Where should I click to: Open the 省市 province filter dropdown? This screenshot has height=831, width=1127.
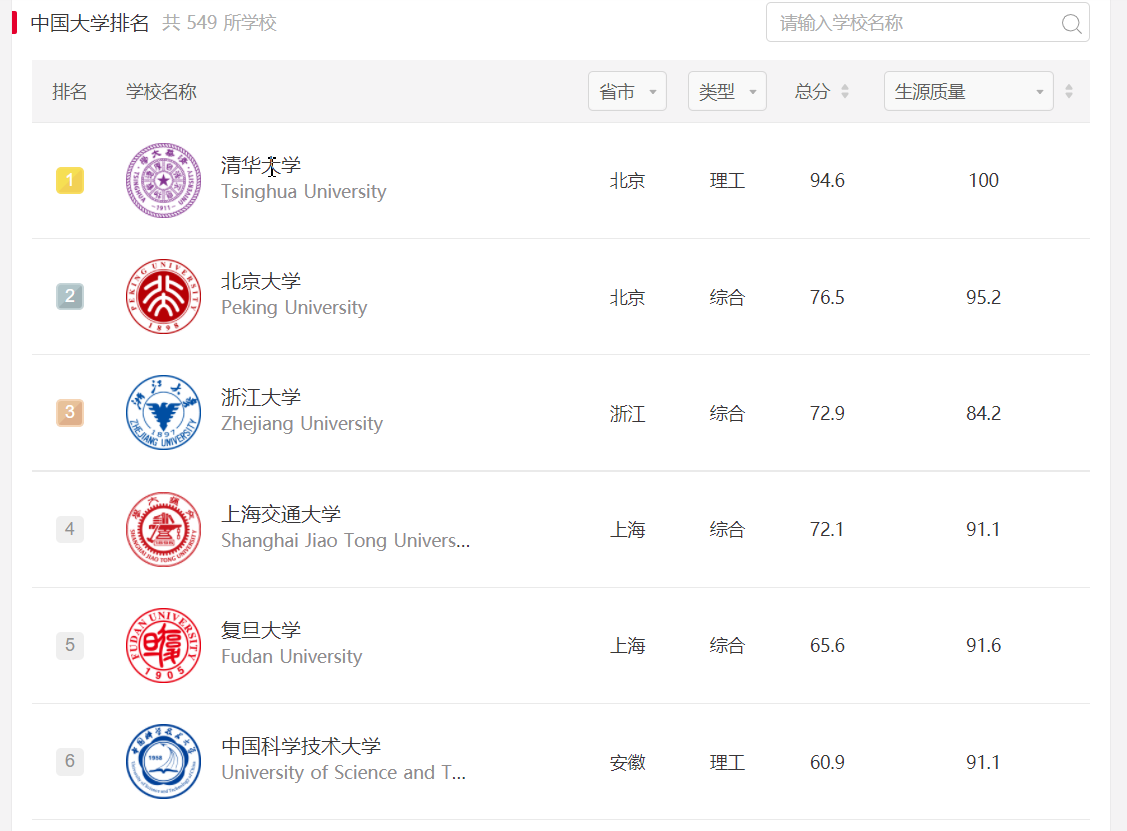coord(627,92)
